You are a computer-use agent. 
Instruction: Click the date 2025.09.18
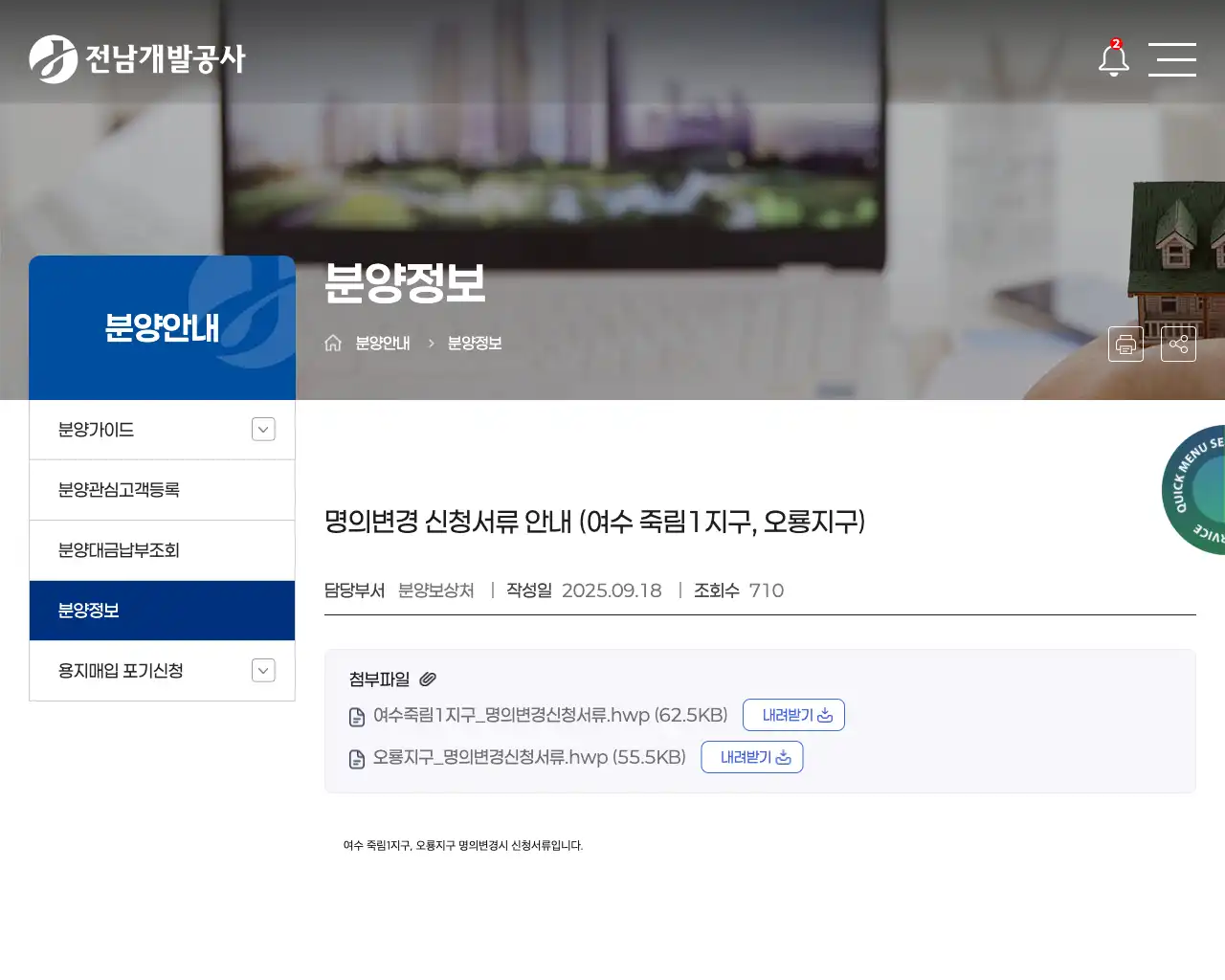tap(612, 590)
